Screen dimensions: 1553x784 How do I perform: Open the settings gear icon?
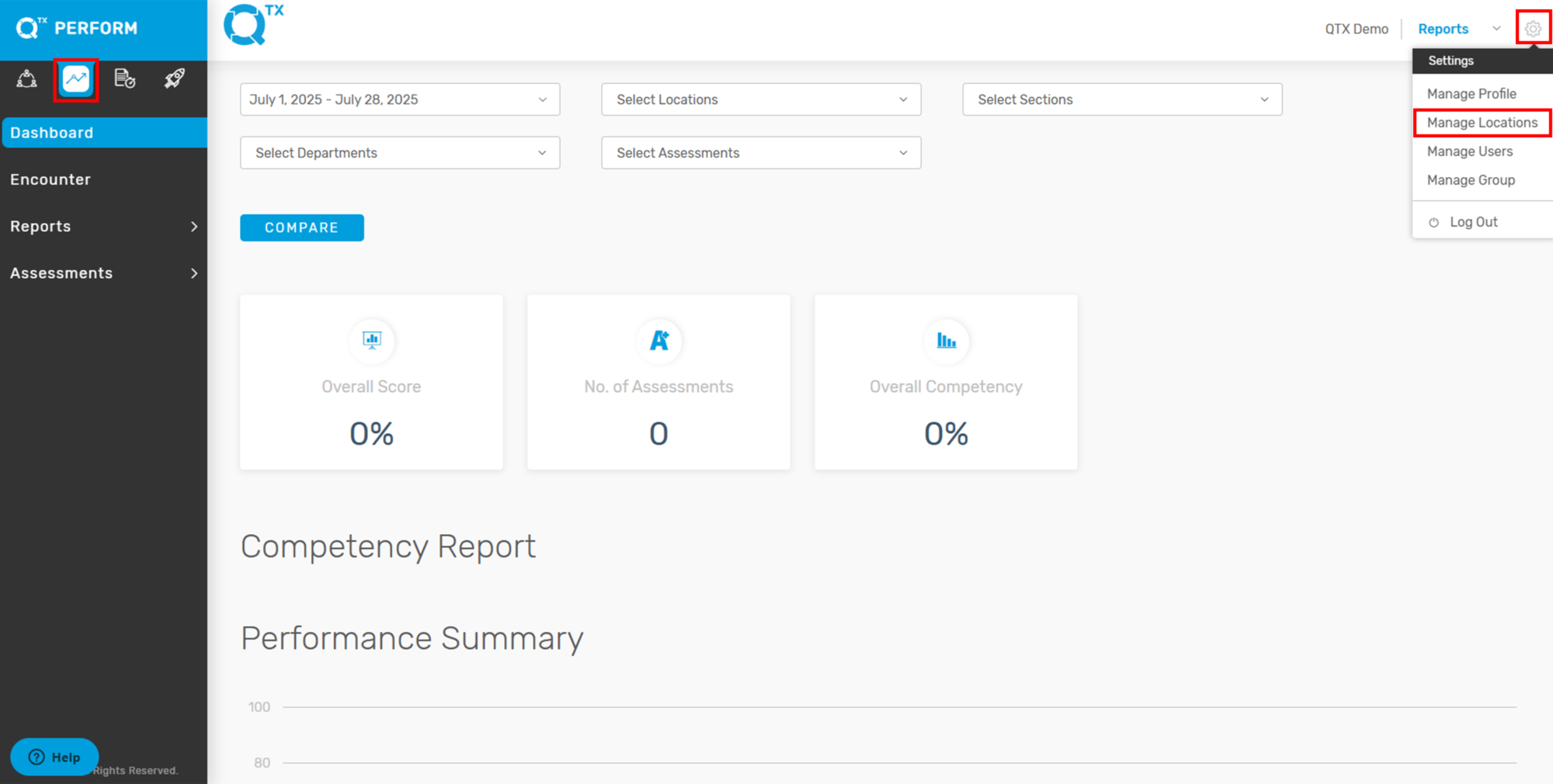(x=1533, y=29)
